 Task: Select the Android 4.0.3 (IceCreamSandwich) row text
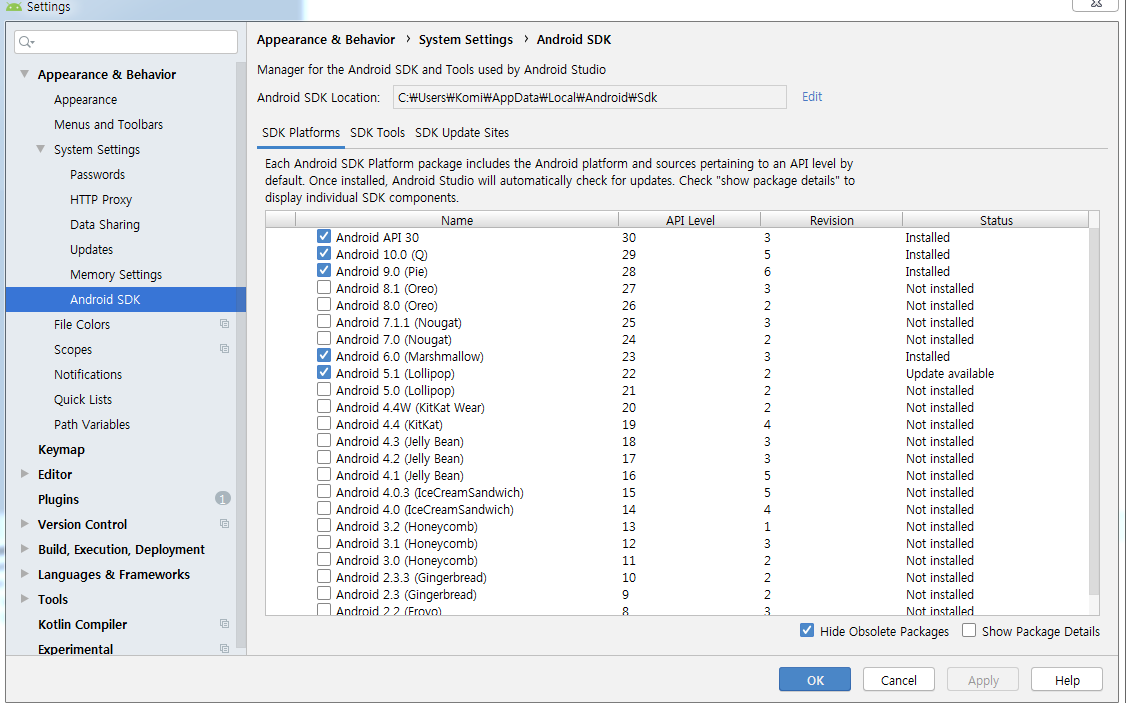point(429,493)
